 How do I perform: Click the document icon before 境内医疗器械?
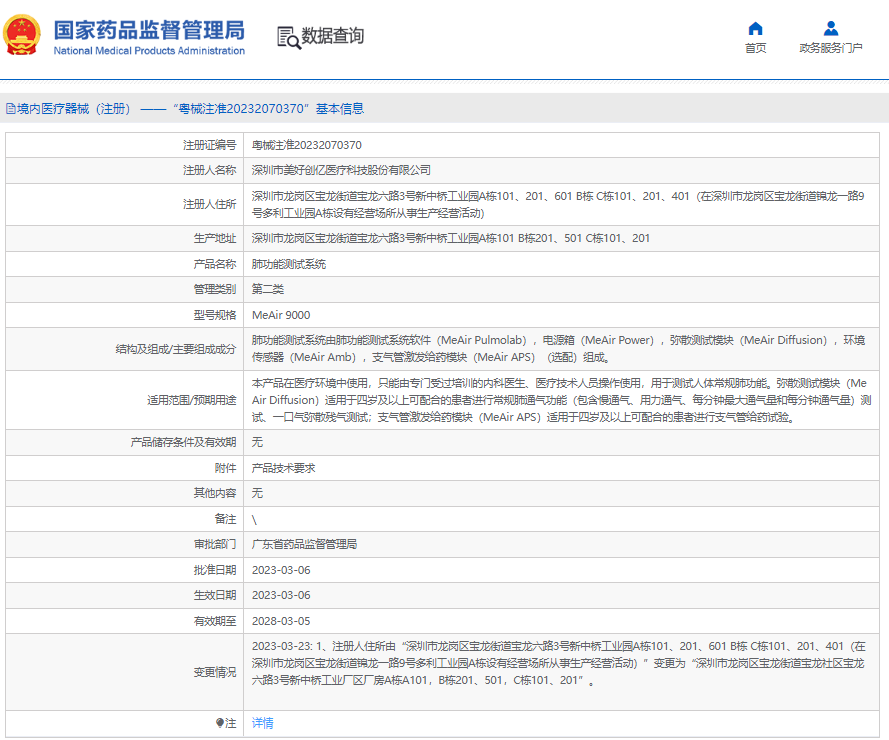click(11, 109)
